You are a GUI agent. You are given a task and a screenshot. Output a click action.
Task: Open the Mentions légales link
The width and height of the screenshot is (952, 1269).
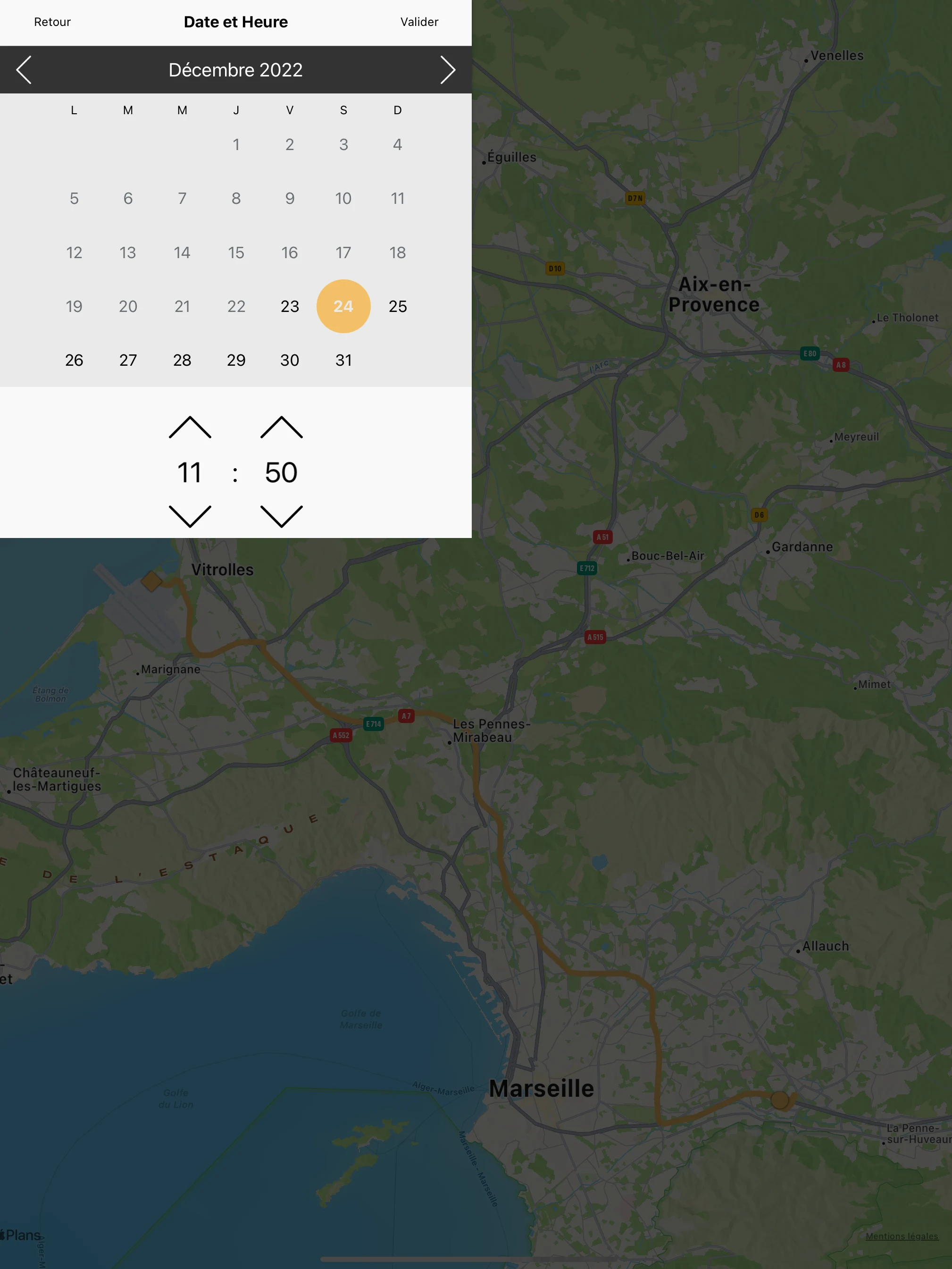coord(902,1235)
